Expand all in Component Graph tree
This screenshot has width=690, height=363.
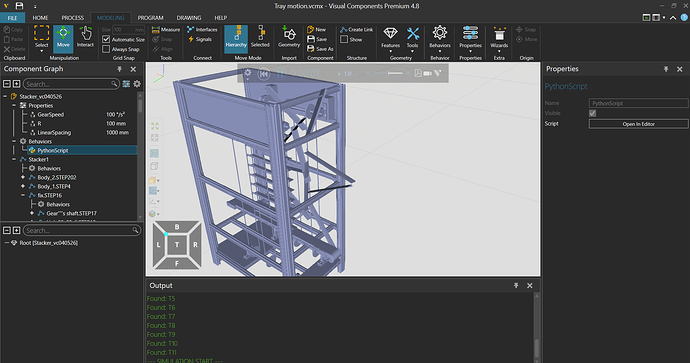(x=16, y=84)
